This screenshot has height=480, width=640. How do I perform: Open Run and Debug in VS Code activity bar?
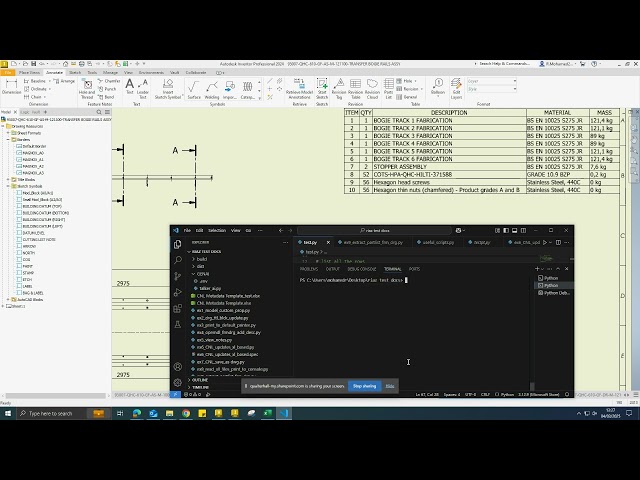pos(178,292)
